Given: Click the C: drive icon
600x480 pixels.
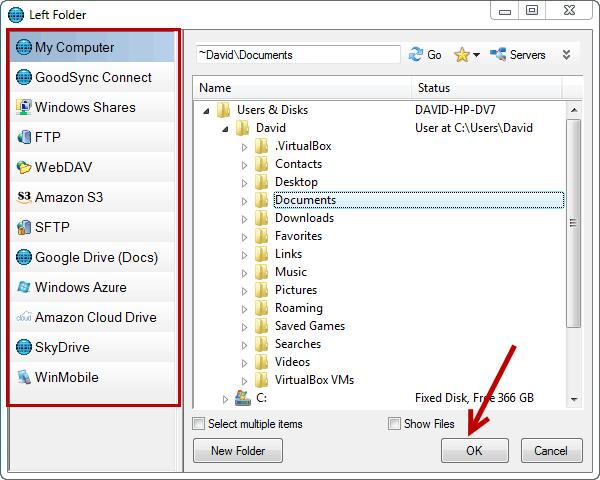Looking at the screenshot, I should 243,398.
